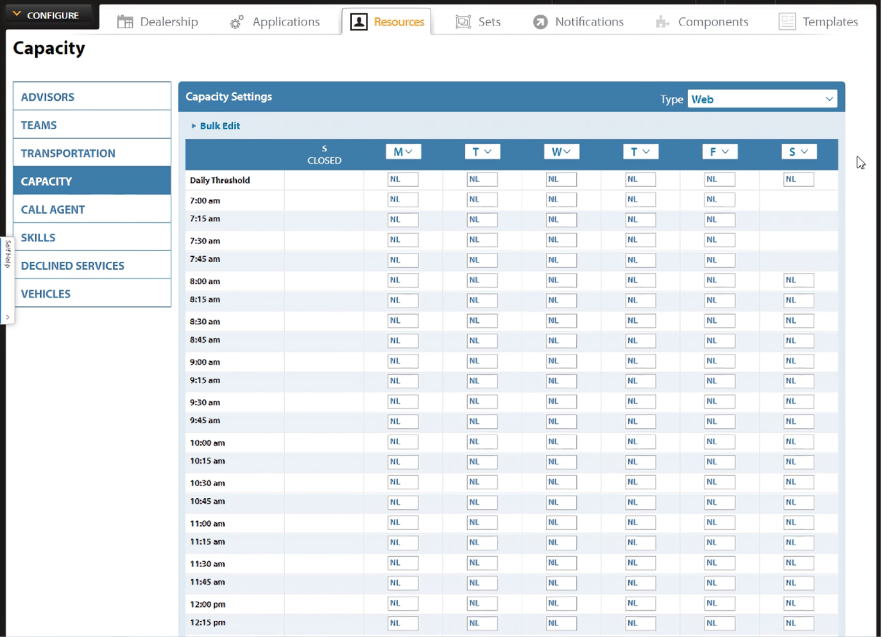Image resolution: width=882 pixels, height=637 pixels.
Task: Open the F day column dropdown
Action: (x=720, y=152)
